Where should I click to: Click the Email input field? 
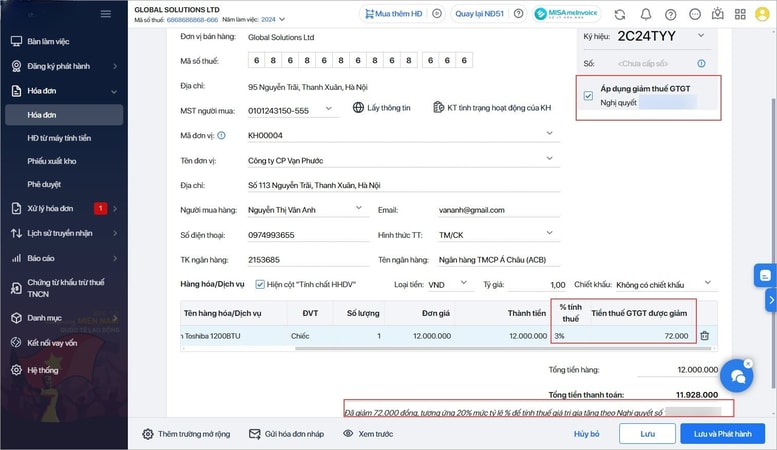(x=495, y=209)
